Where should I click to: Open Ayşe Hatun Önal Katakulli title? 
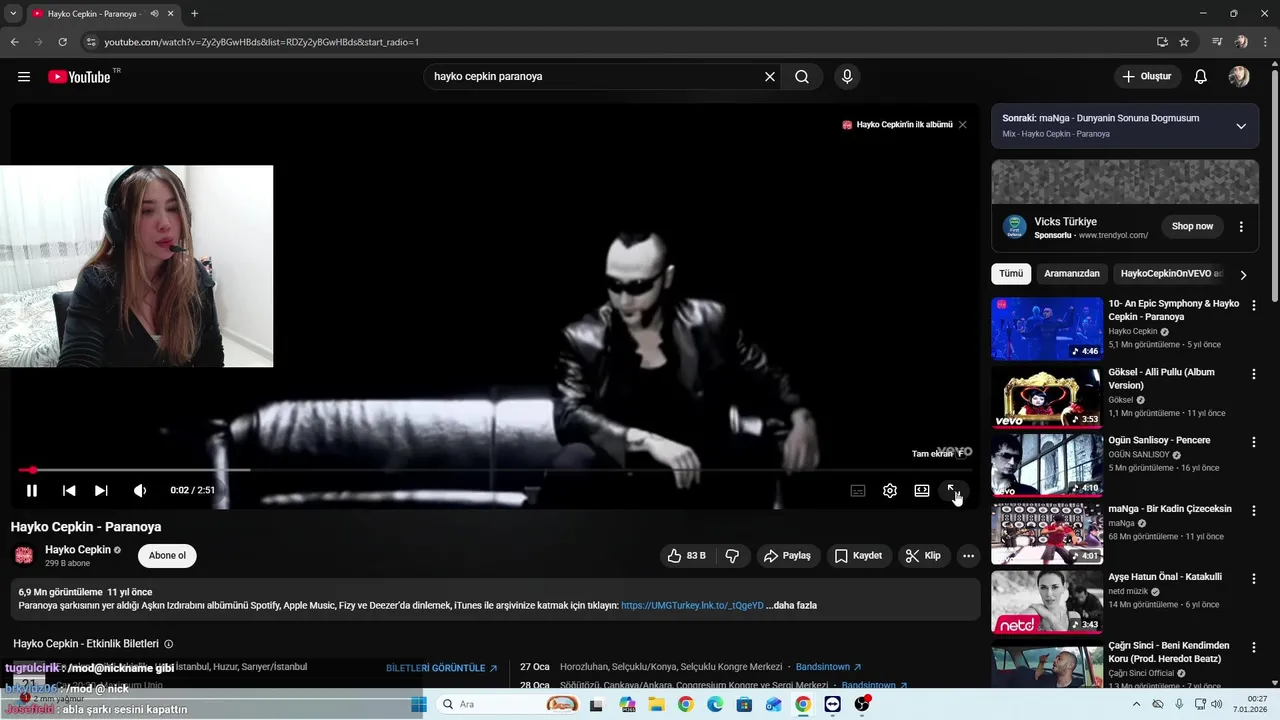[x=1165, y=577]
